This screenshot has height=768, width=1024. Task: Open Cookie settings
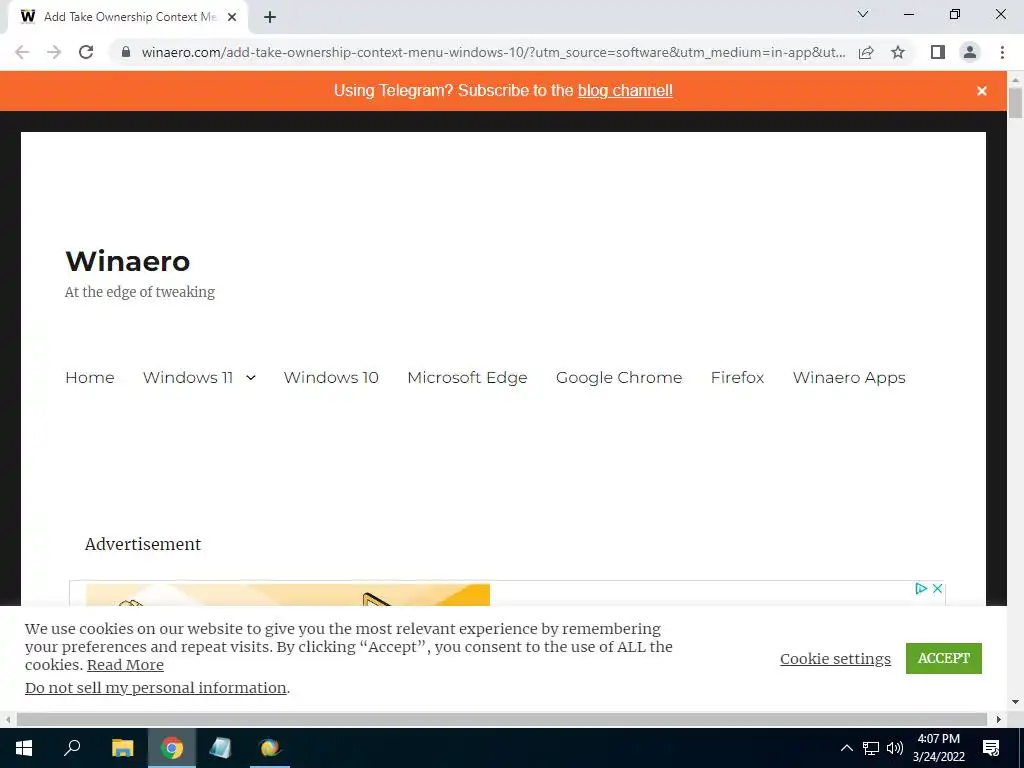coord(835,658)
